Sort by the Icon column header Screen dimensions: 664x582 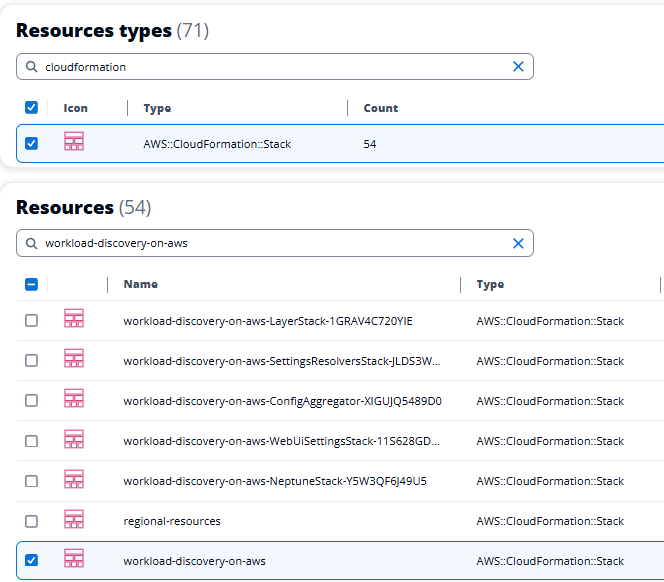pos(75,108)
